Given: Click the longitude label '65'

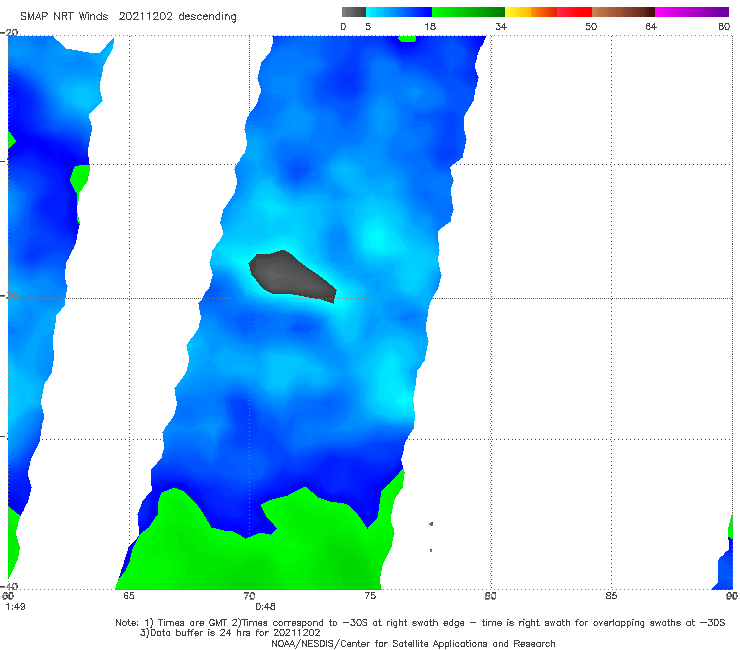Looking at the screenshot, I should [129, 596].
